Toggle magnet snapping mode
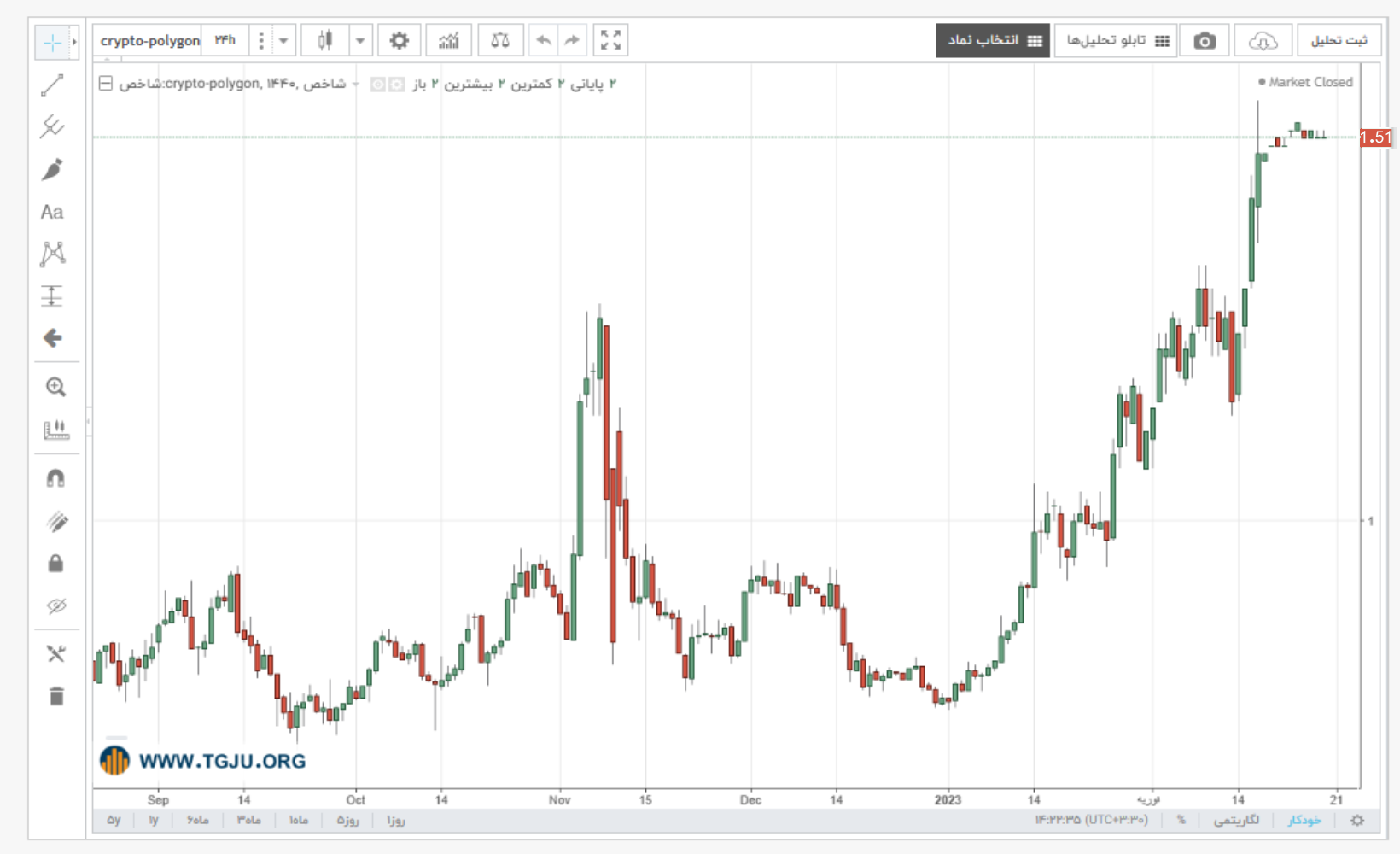 (x=55, y=478)
